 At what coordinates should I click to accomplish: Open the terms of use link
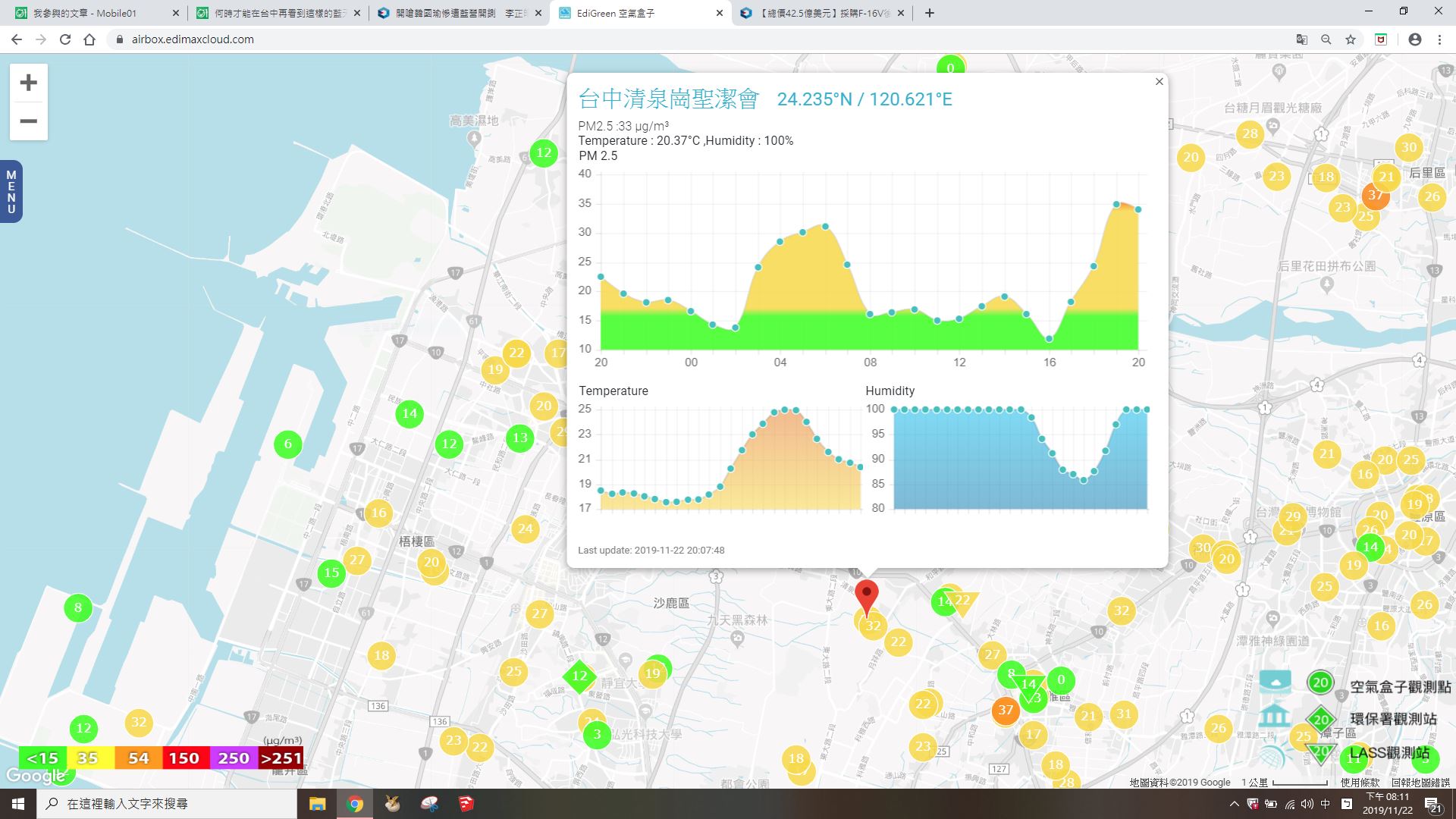(x=1360, y=783)
